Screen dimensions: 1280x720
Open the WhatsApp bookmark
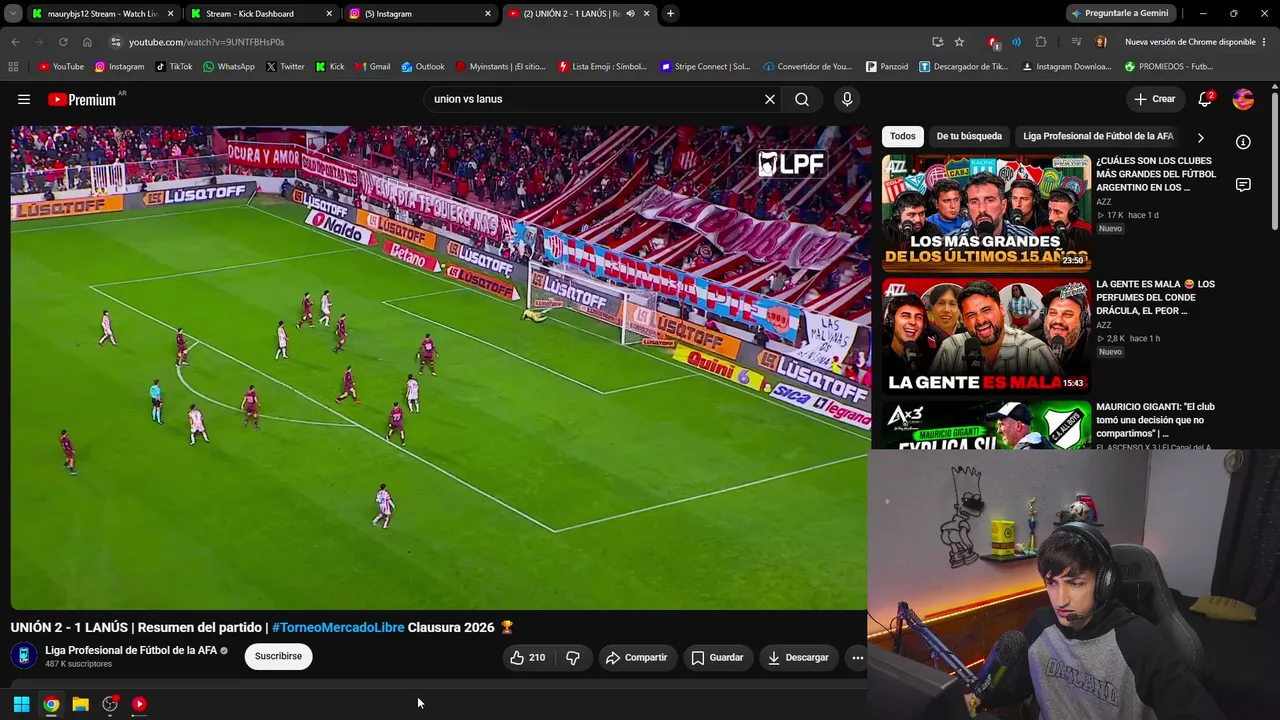(229, 67)
